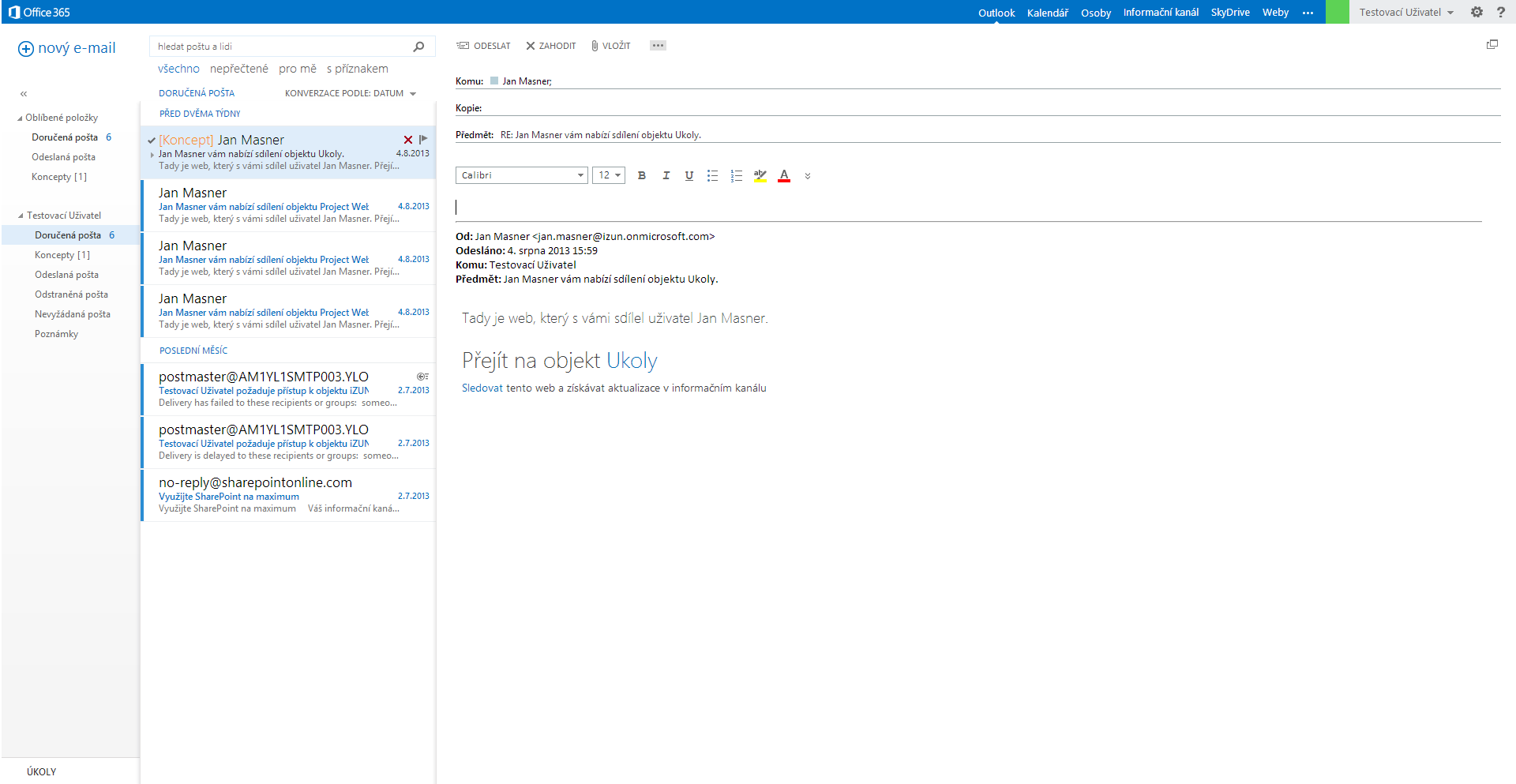Image resolution: width=1516 pixels, height=784 pixels.
Task: Toggle italic formatting
Action: pos(666,175)
